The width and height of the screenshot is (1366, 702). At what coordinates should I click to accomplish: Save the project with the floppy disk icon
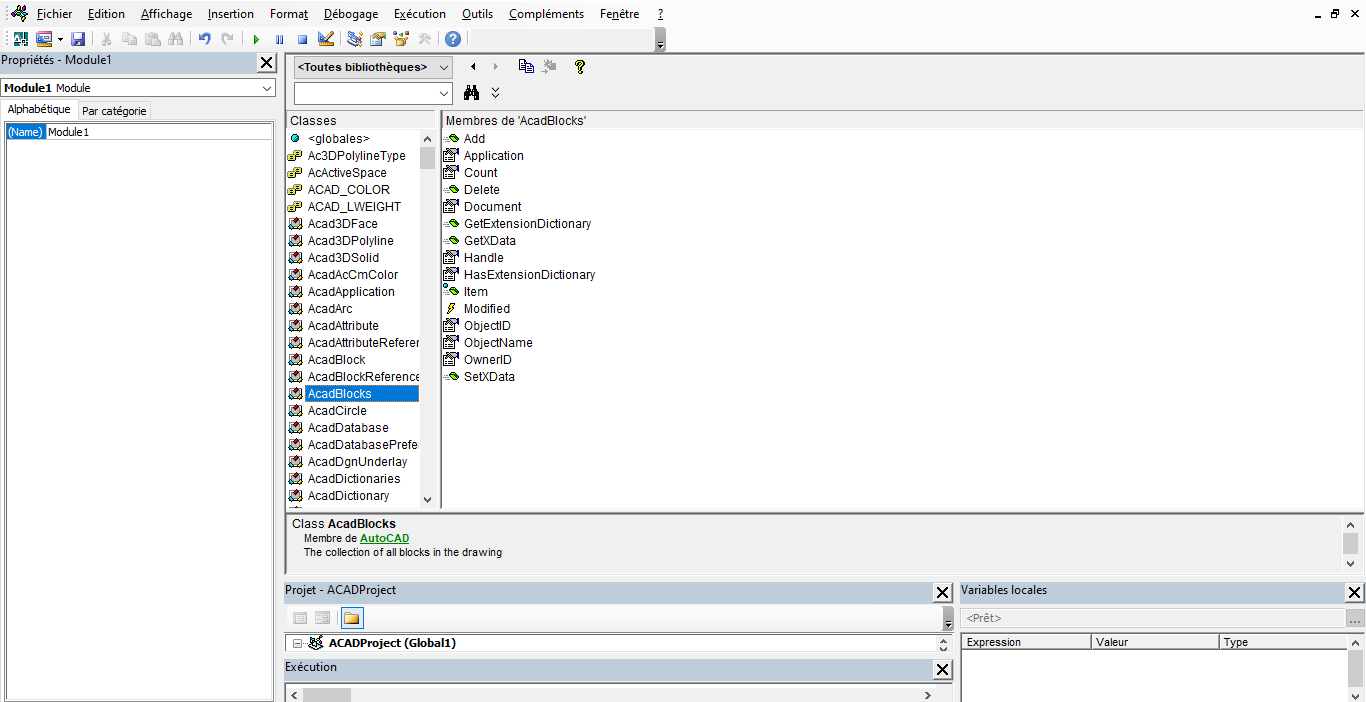[78, 39]
